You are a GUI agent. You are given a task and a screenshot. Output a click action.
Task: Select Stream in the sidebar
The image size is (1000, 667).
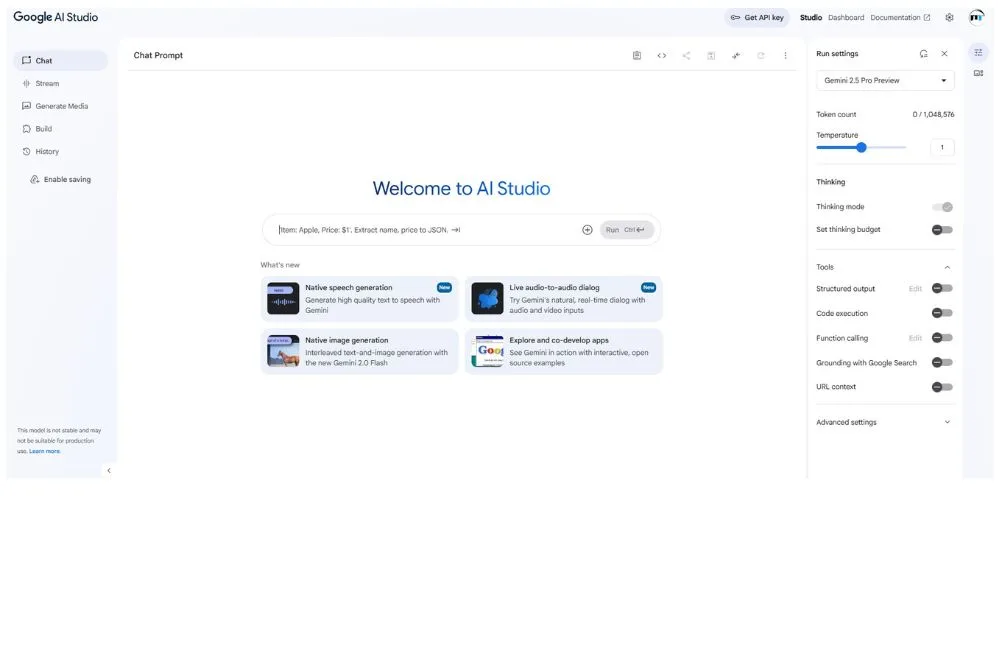click(x=61, y=84)
